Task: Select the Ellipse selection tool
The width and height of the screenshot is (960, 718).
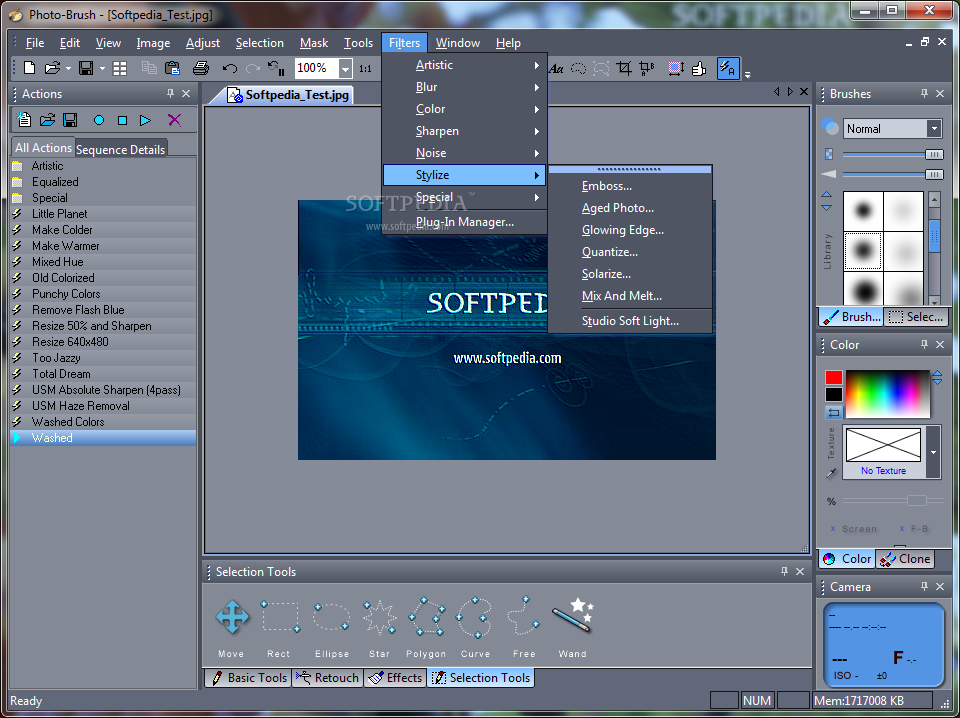Action: pyautogui.click(x=331, y=617)
